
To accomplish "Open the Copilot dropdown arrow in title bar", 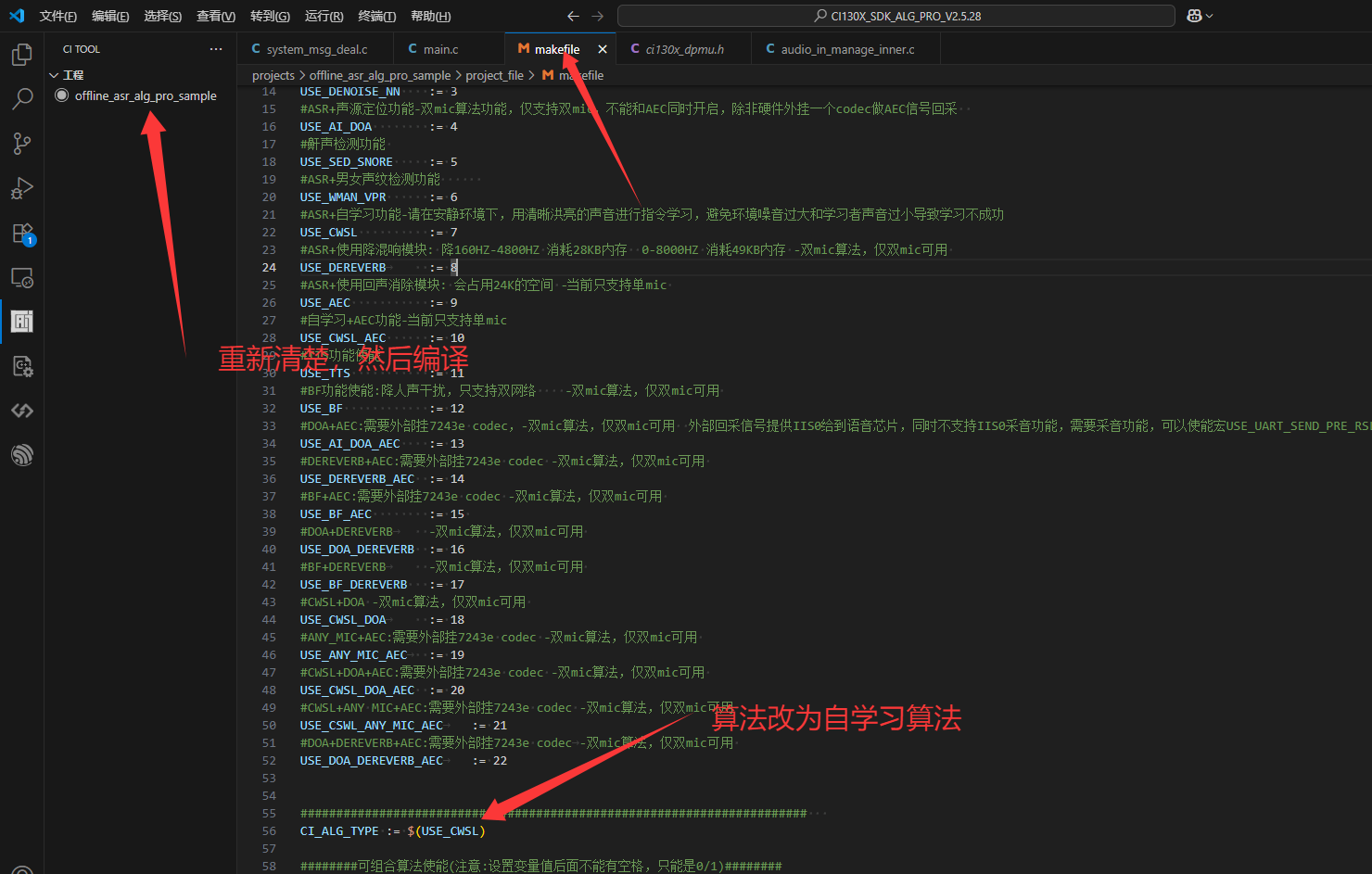I will (1209, 16).
